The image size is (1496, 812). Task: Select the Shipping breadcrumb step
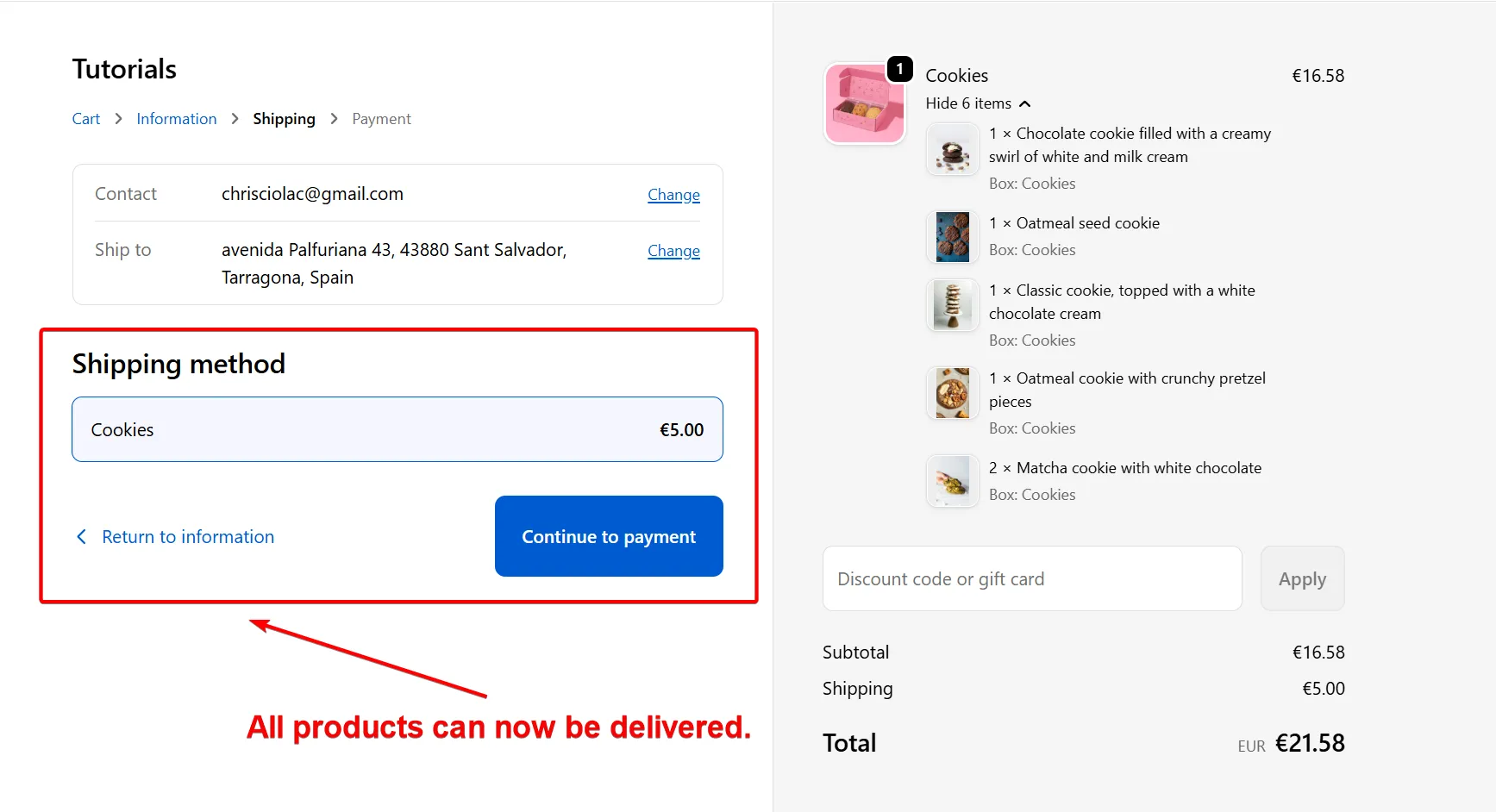[284, 118]
